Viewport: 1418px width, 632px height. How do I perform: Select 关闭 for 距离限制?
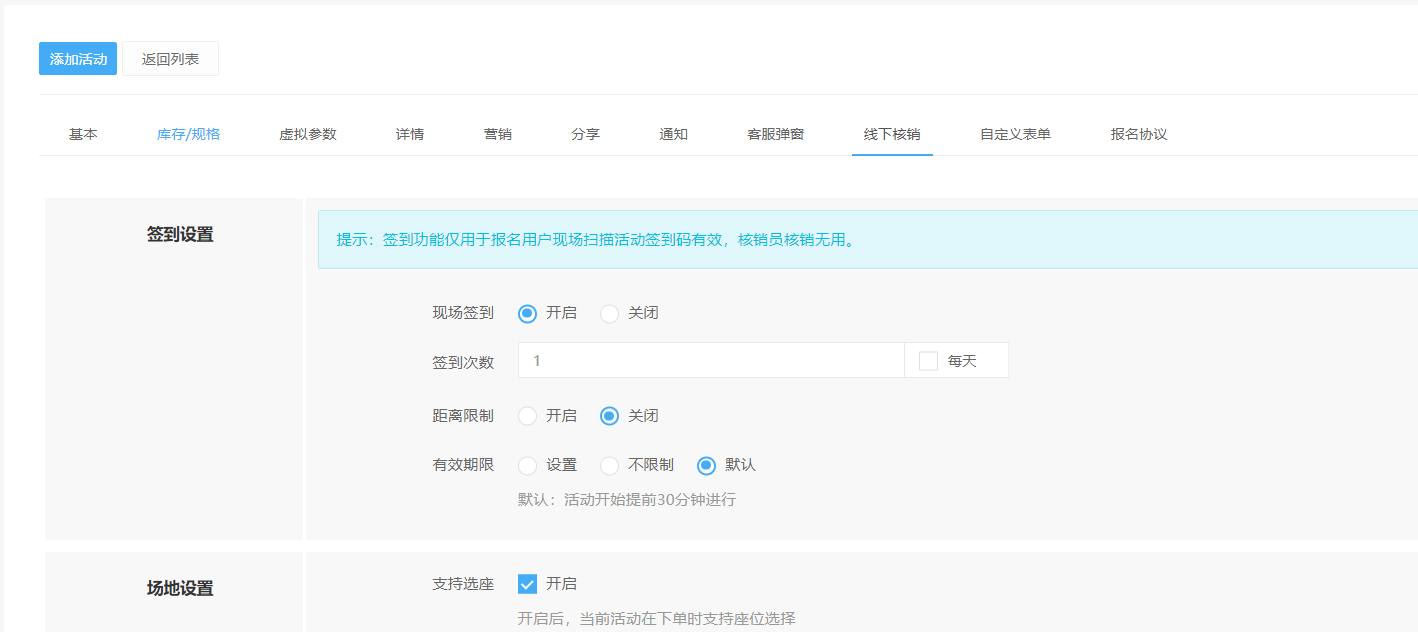(x=610, y=416)
